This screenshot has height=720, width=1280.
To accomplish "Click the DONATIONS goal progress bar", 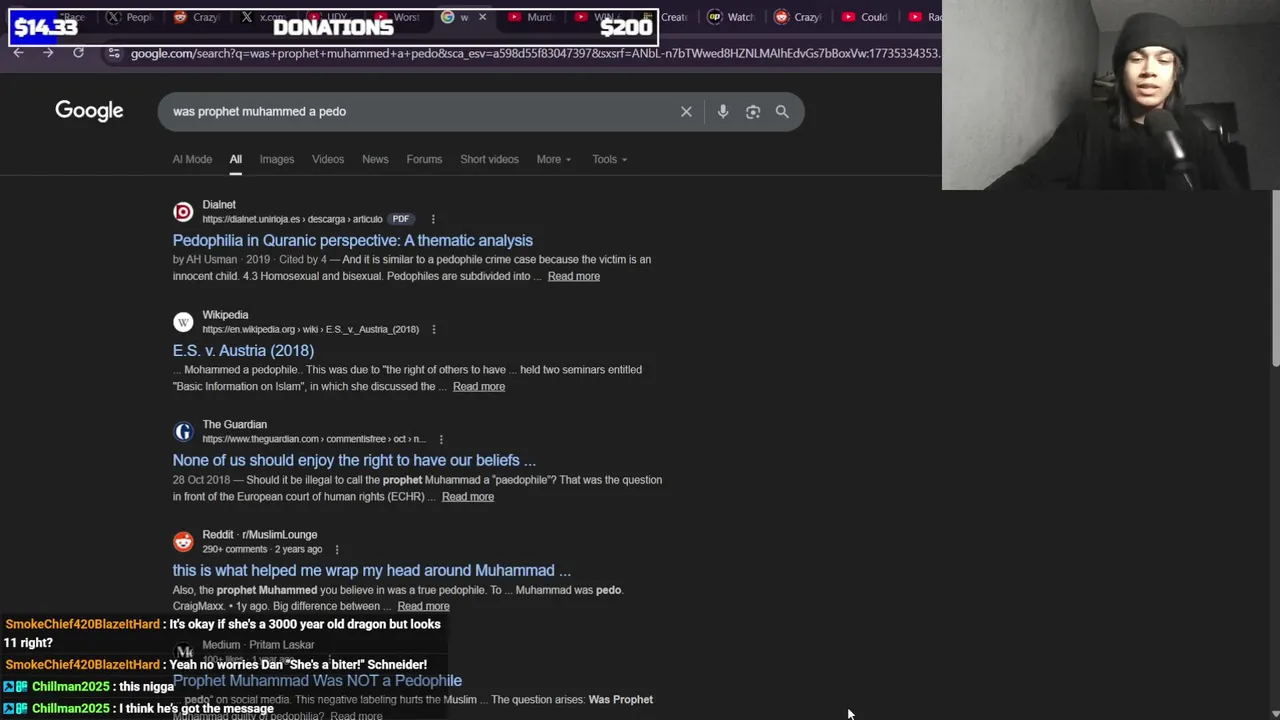I will pyautogui.click(x=333, y=28).
